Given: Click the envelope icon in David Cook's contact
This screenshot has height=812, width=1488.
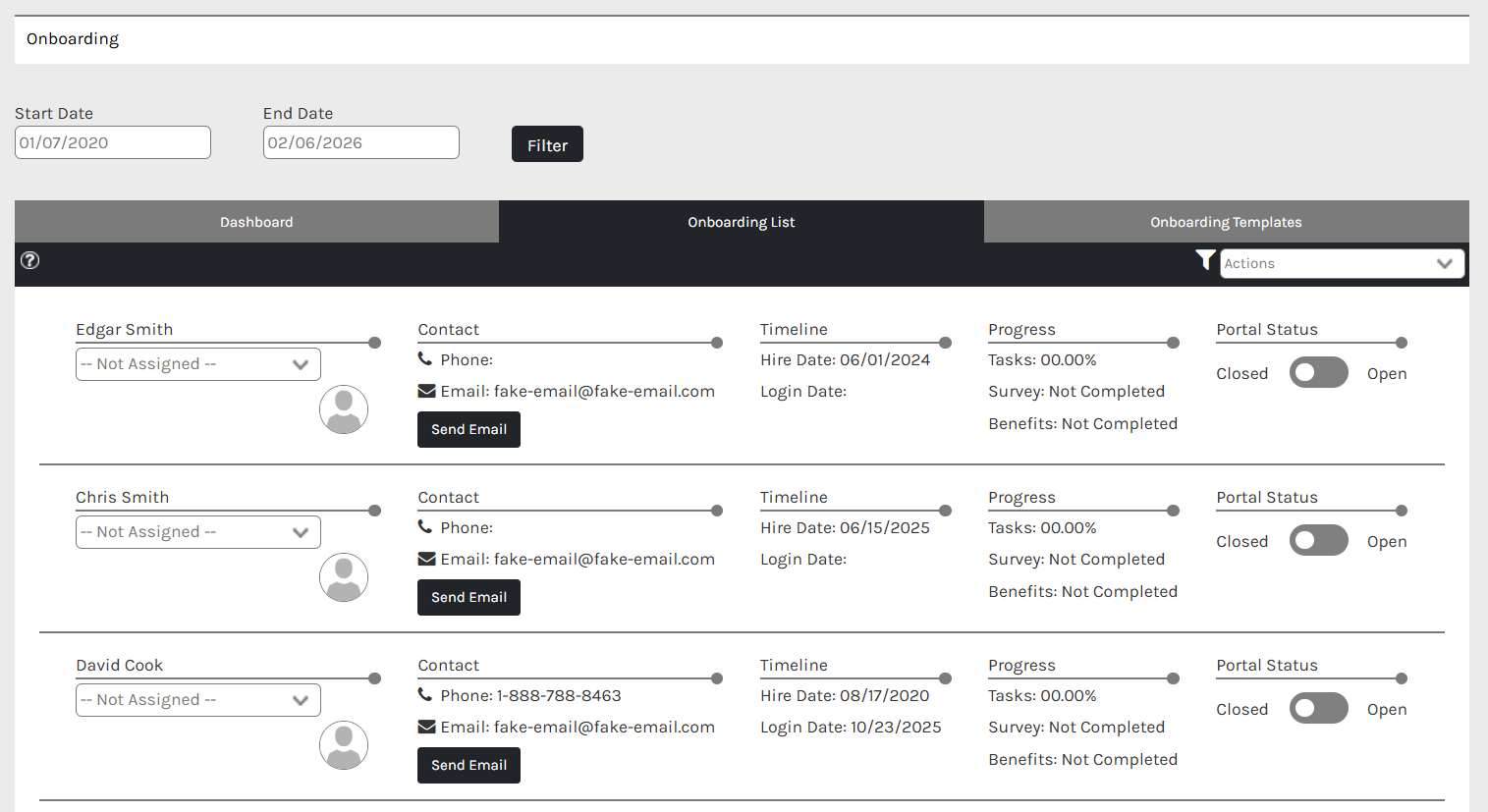Looking at the screenshot, I should click(426, 727).
